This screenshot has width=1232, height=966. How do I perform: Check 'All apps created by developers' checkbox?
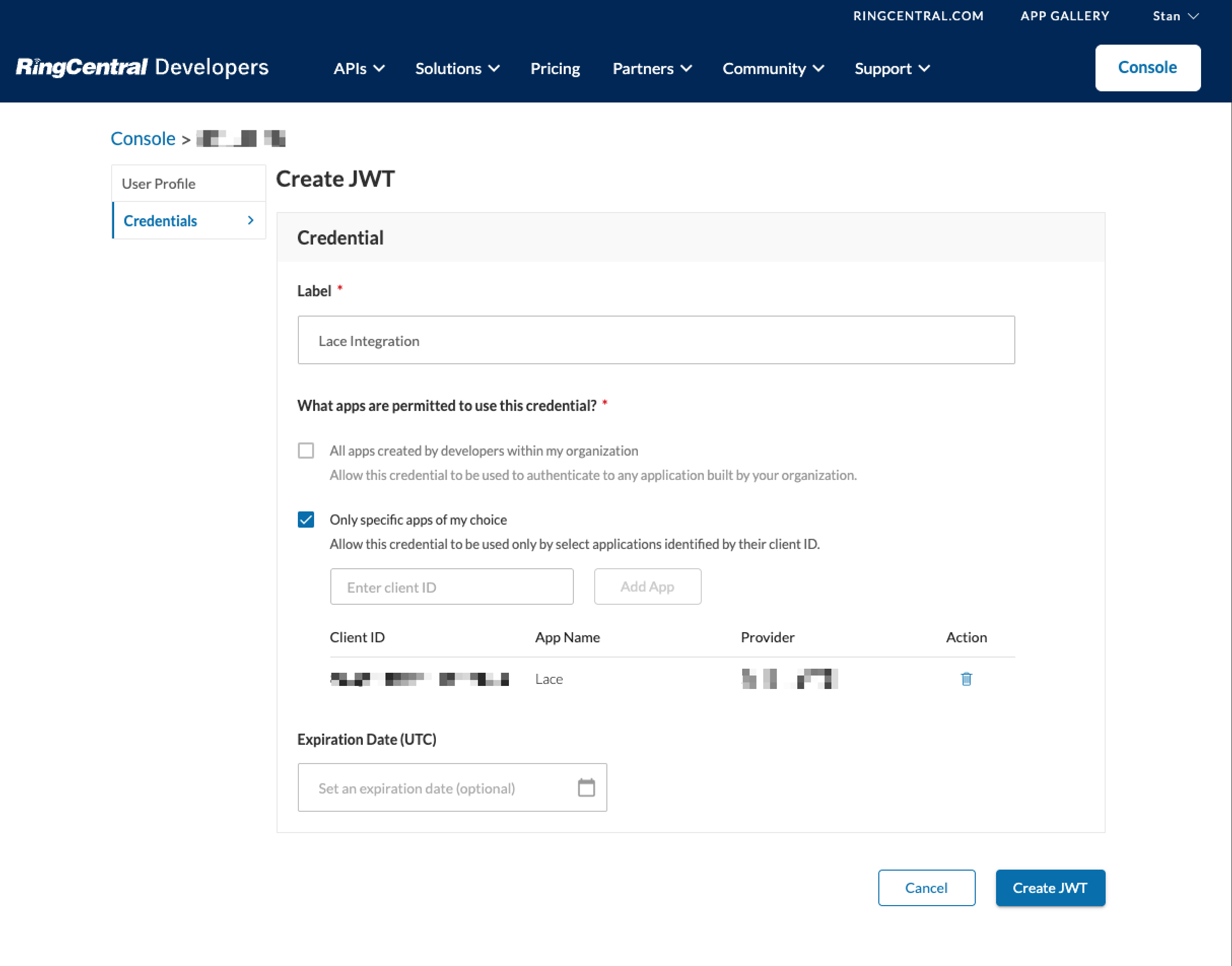[x=306, y=450]
